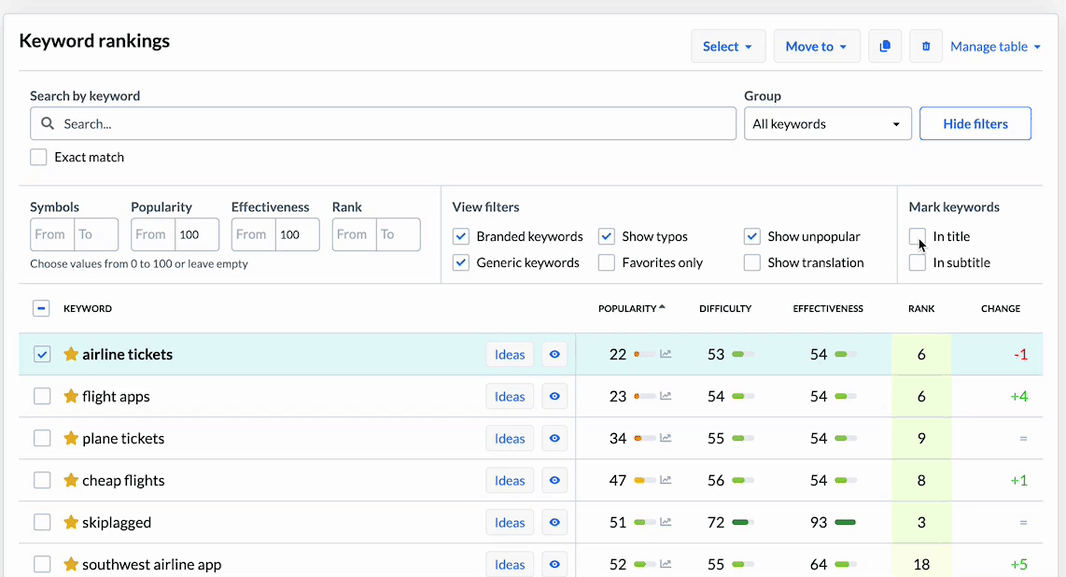The height and width of the screenshot is (577, 1066).
Task: Open Ideas for cheap flights
Action: (510, 480)
